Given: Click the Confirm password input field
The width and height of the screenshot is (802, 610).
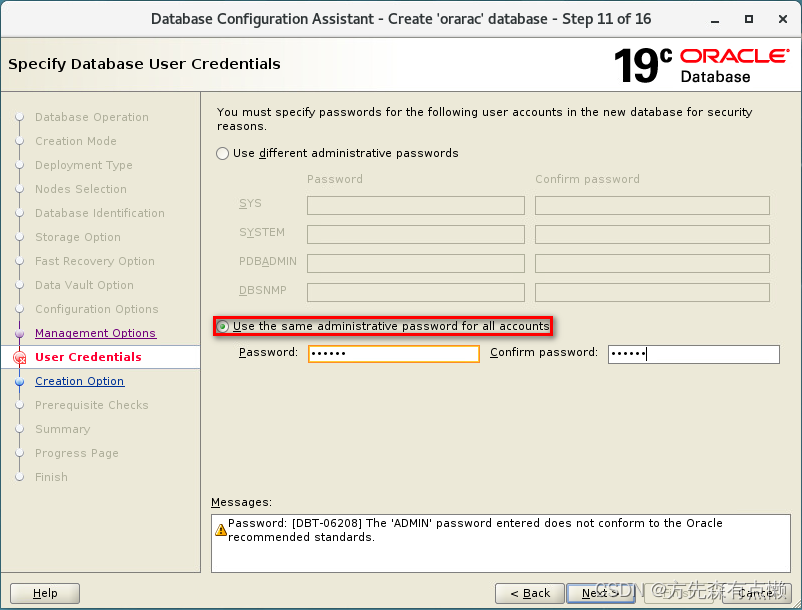Looking at the screenshot, I should (x=694, y=354).
